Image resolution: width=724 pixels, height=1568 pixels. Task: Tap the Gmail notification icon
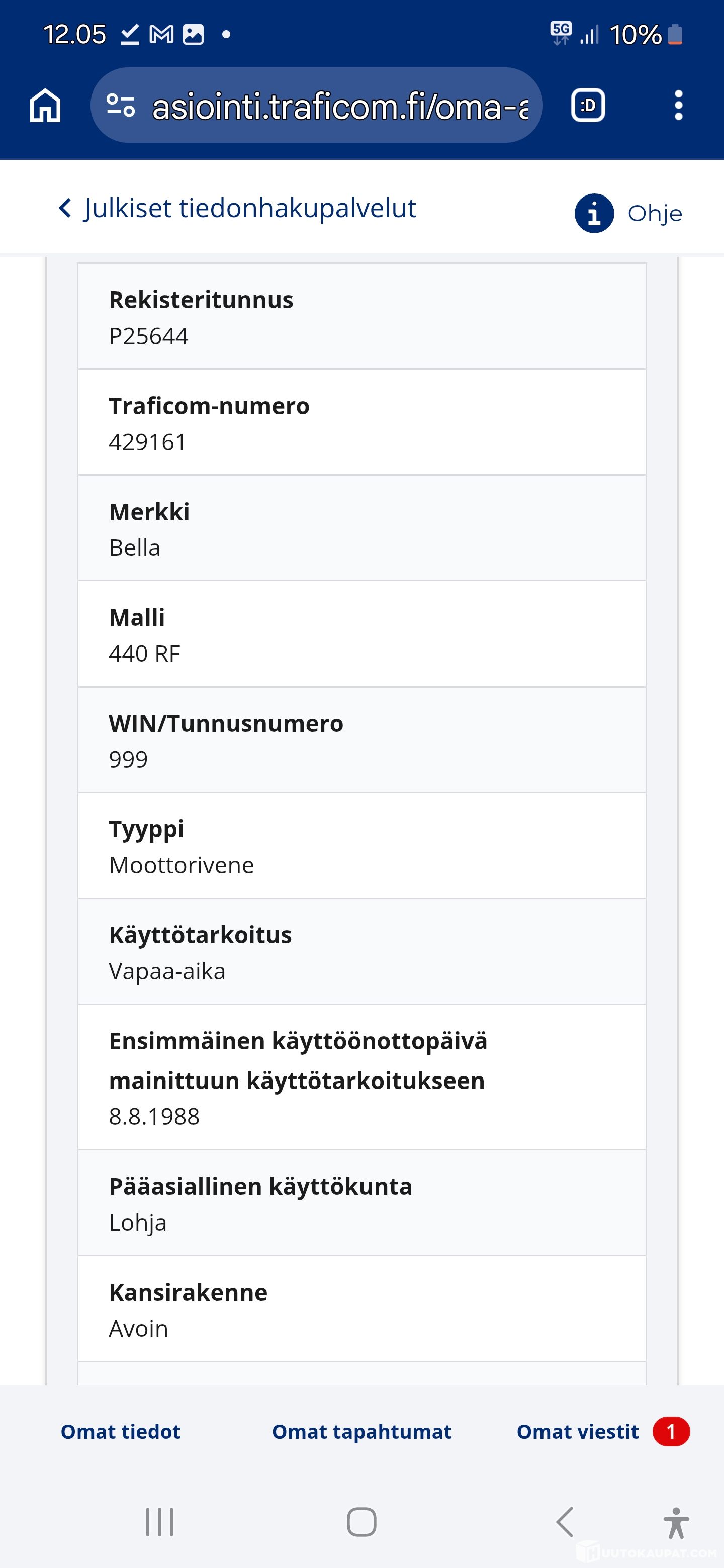pos(161,35)
